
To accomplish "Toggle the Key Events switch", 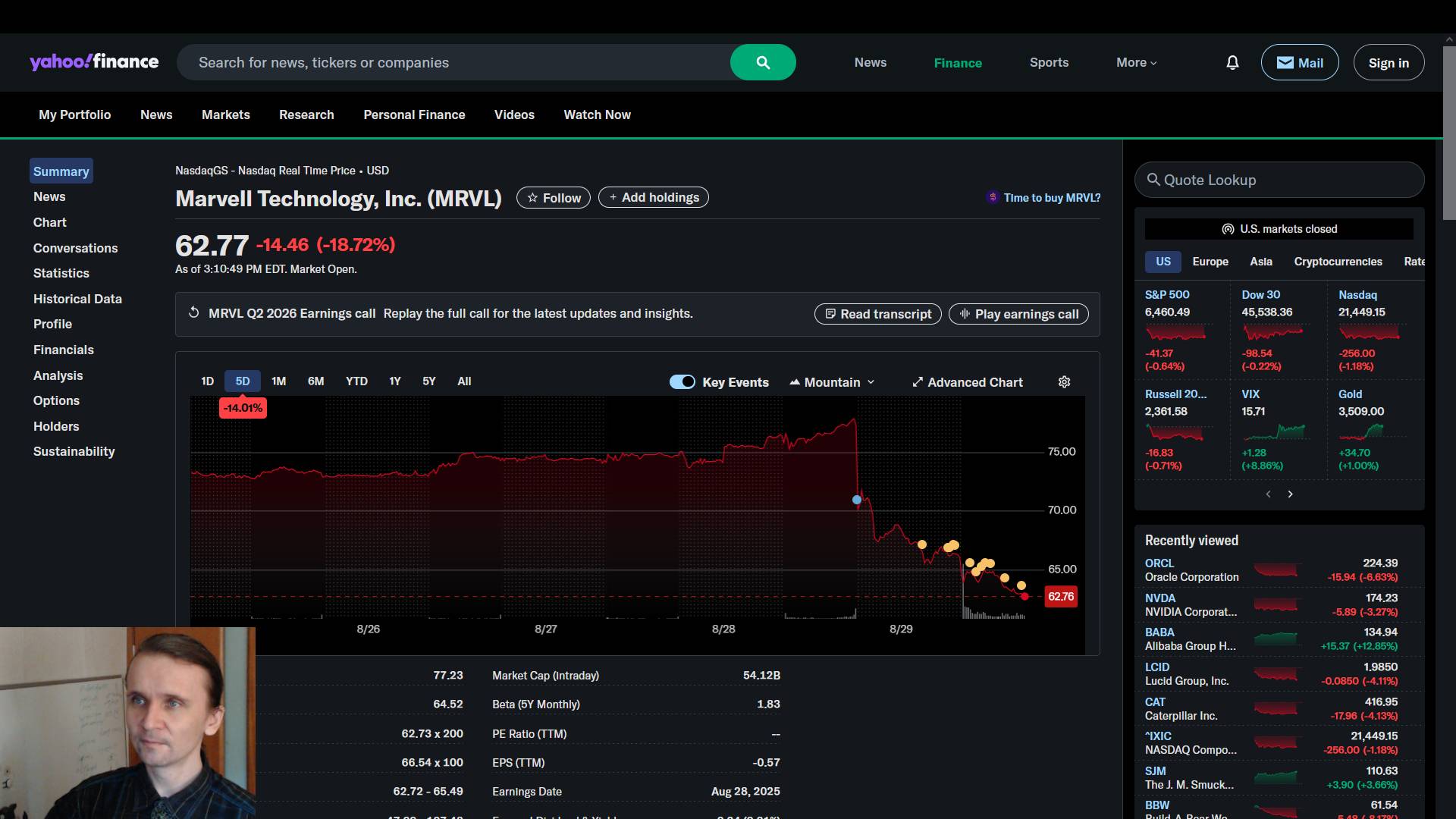I will pos(682,382).
